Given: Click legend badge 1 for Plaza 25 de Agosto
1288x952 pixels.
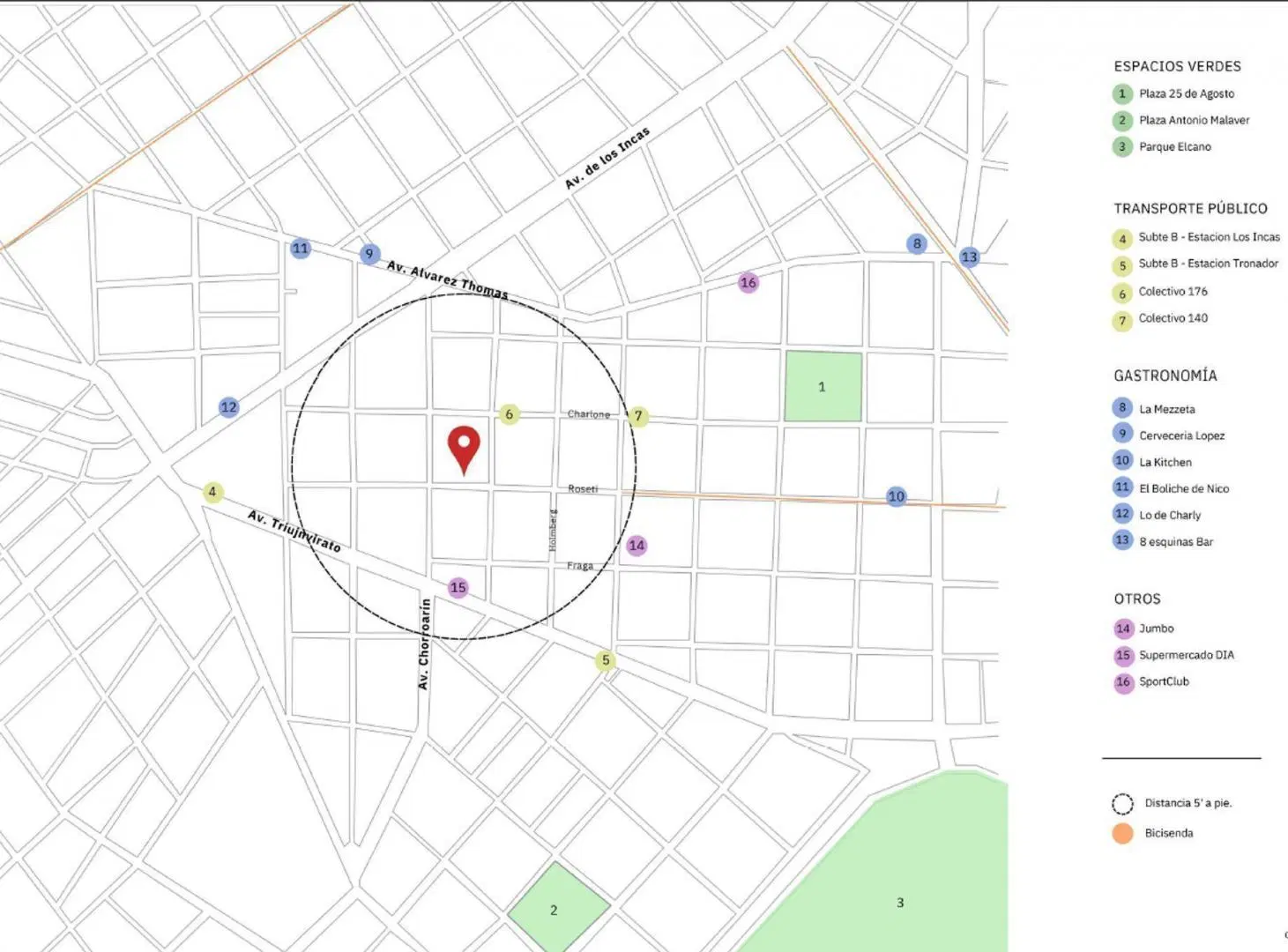Looking at the screenshot, I should point(1122,93).
